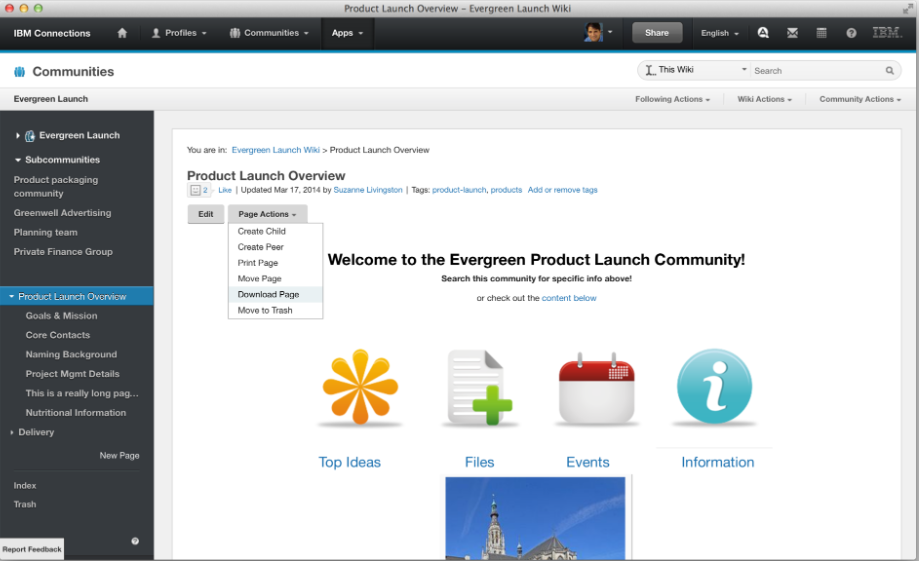Click the content below link
The height and width of the screenshot is (561, 919).
(x=569, y=298)
